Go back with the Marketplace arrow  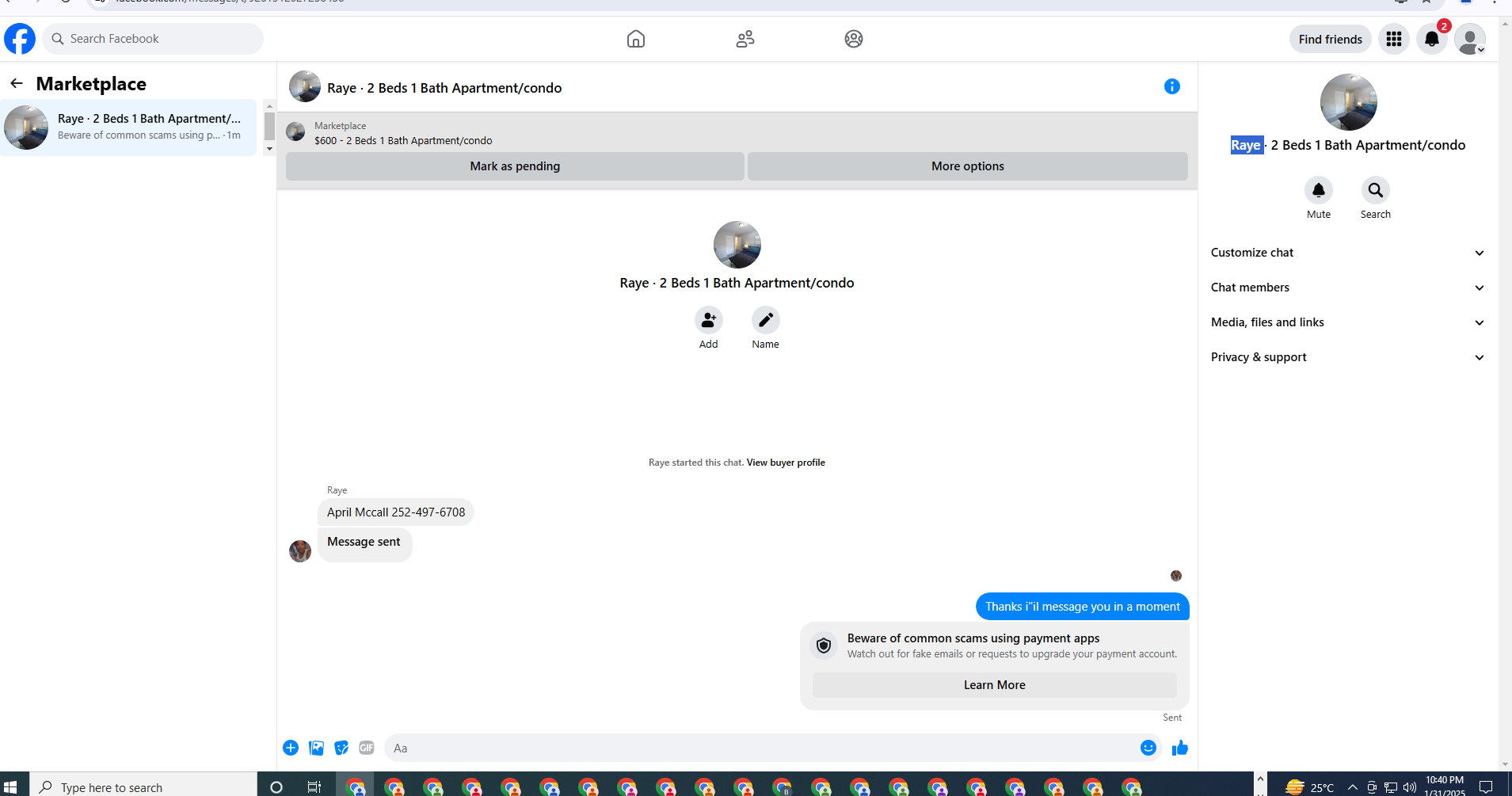pos(17,83)
